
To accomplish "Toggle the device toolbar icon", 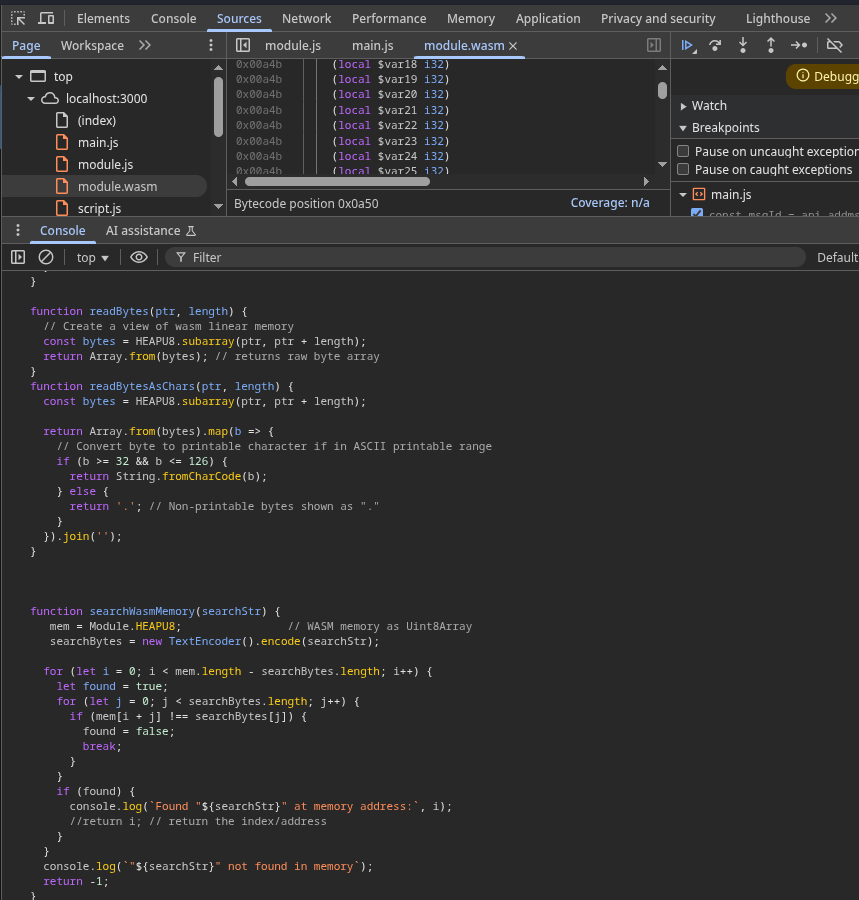I will click(46, 18).
